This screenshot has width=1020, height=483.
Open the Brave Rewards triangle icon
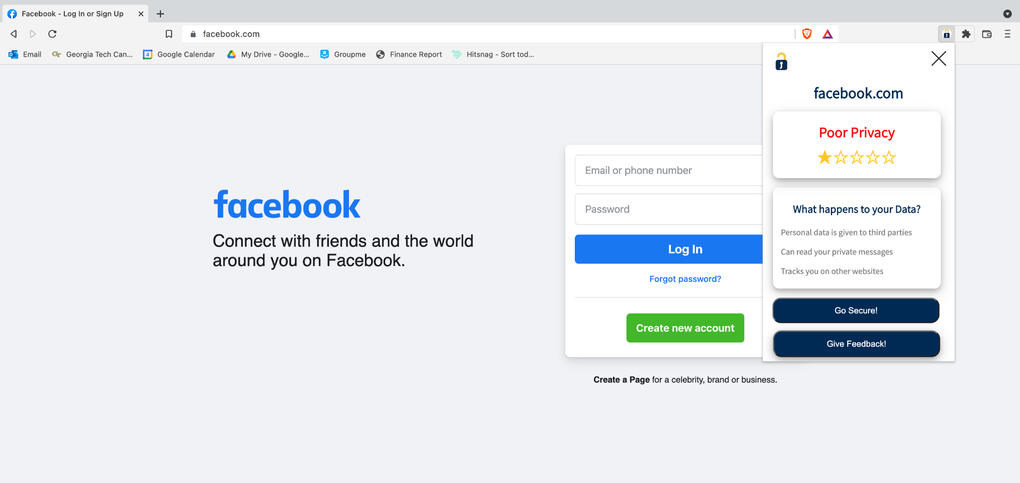(x=828, y=34)
